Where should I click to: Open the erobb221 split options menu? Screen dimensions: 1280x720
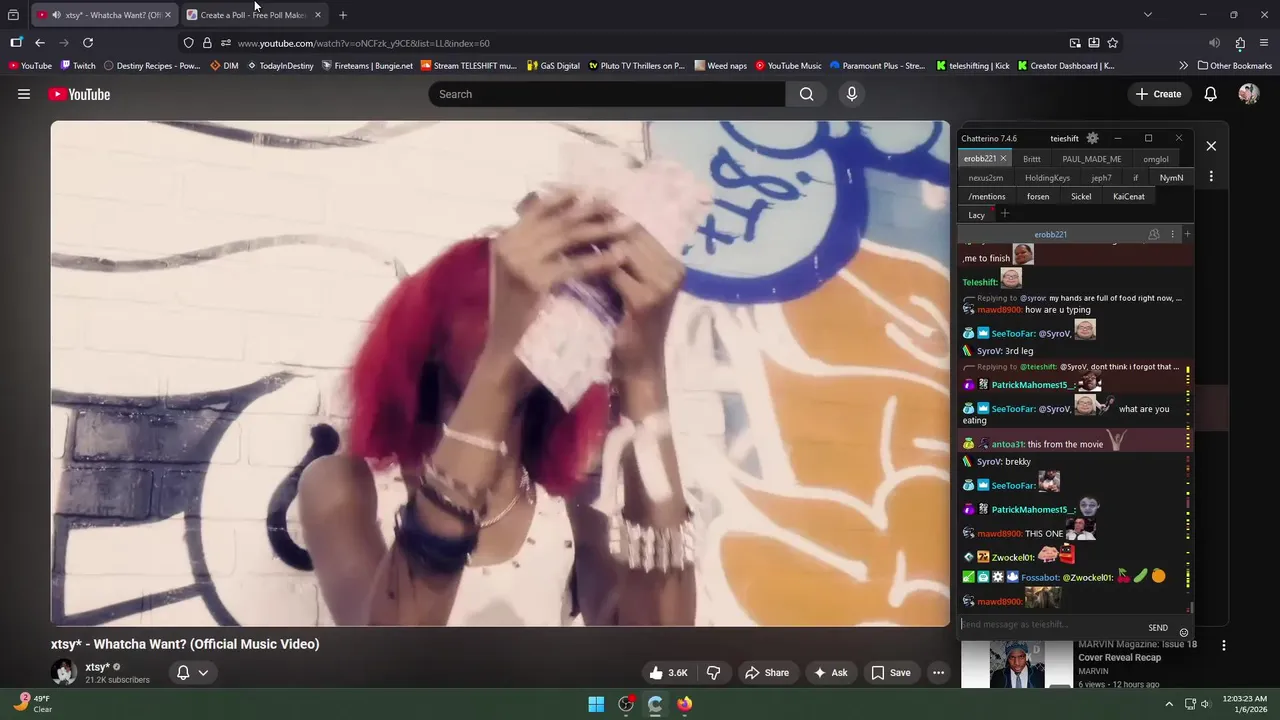point(1172,234)
